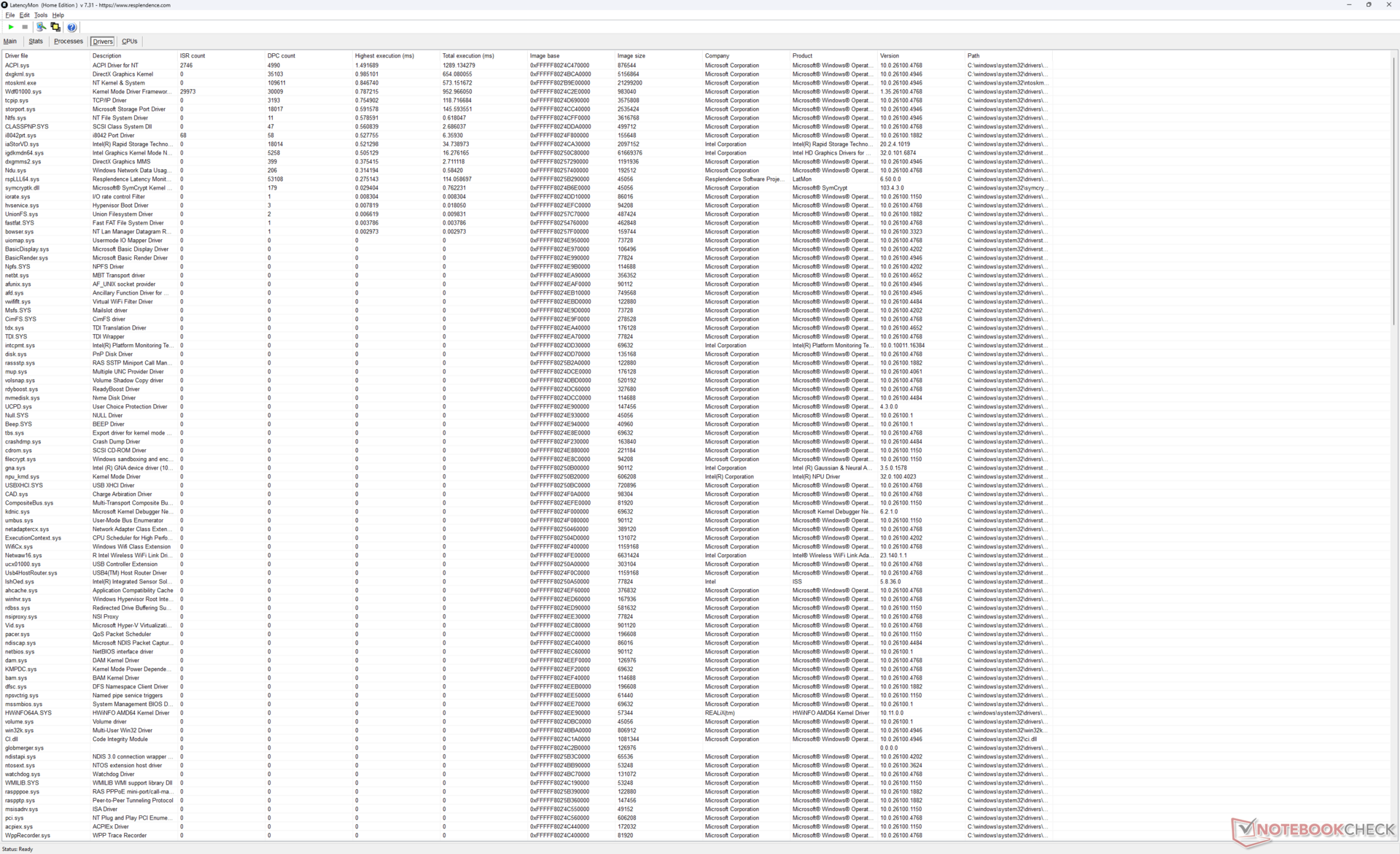Image resolution: width=1400 pixels, height=854 pixels.
Task: Select the i8042prt.sys driver row
Action: coord(526,136)
